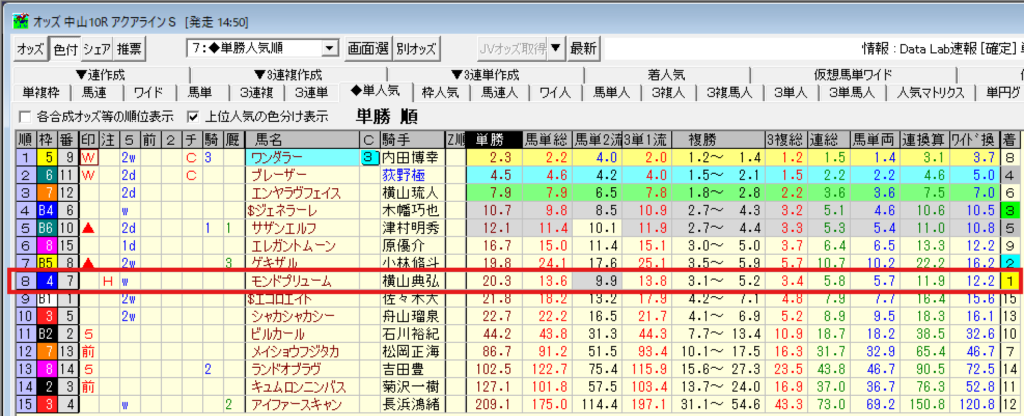
Task: Click the red H mark on モンドプリューム's row
Action: [108, 282]
